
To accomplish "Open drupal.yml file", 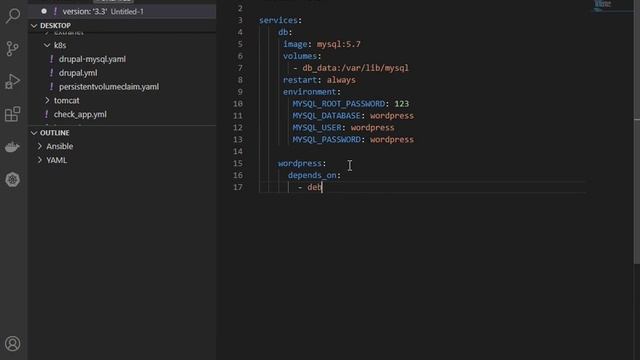I will 78,73.
